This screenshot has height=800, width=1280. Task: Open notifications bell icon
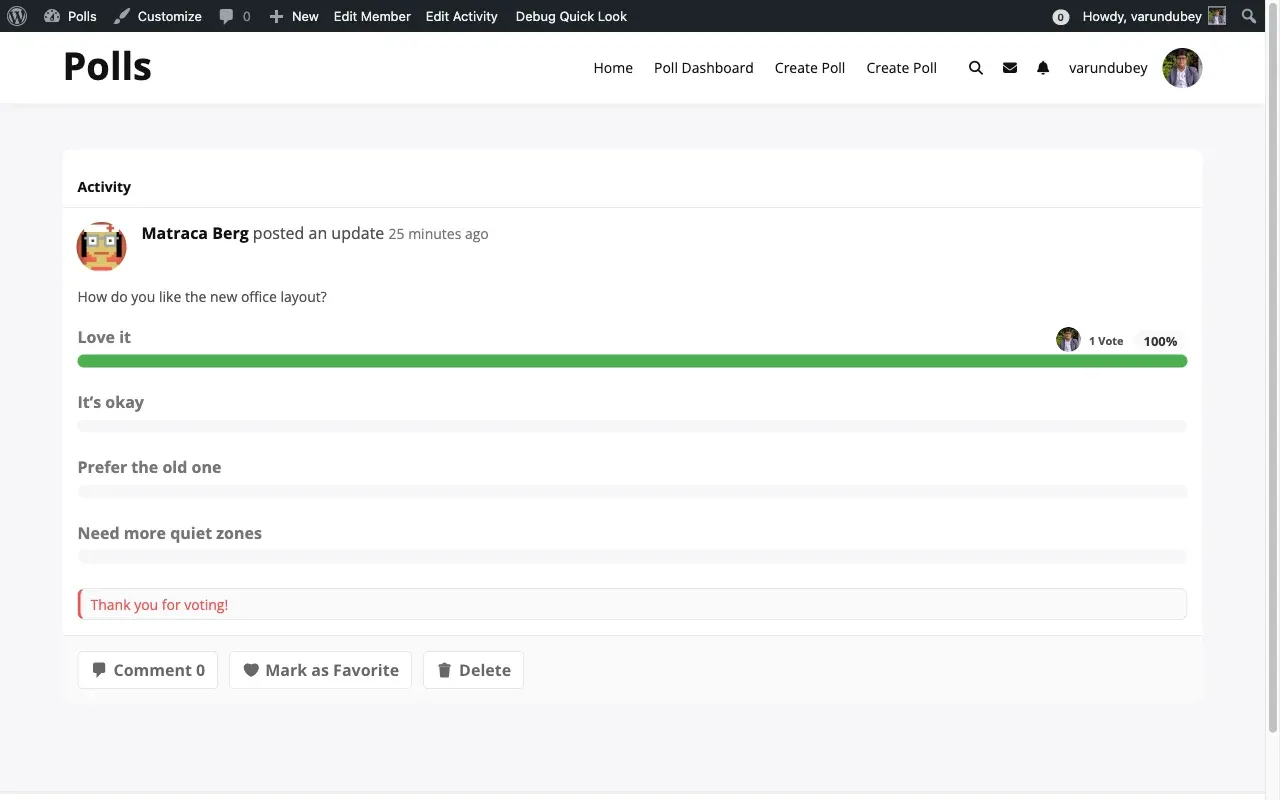click(1043, 68)
